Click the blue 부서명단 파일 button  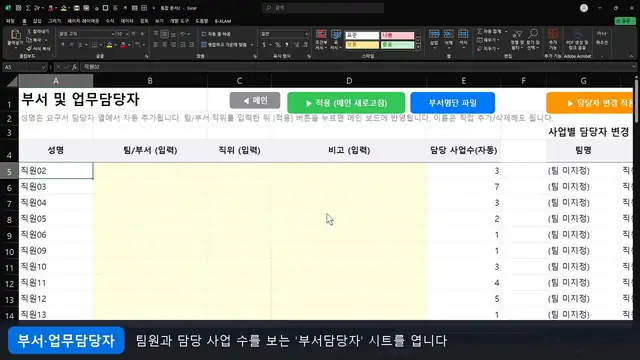point(453,103)
